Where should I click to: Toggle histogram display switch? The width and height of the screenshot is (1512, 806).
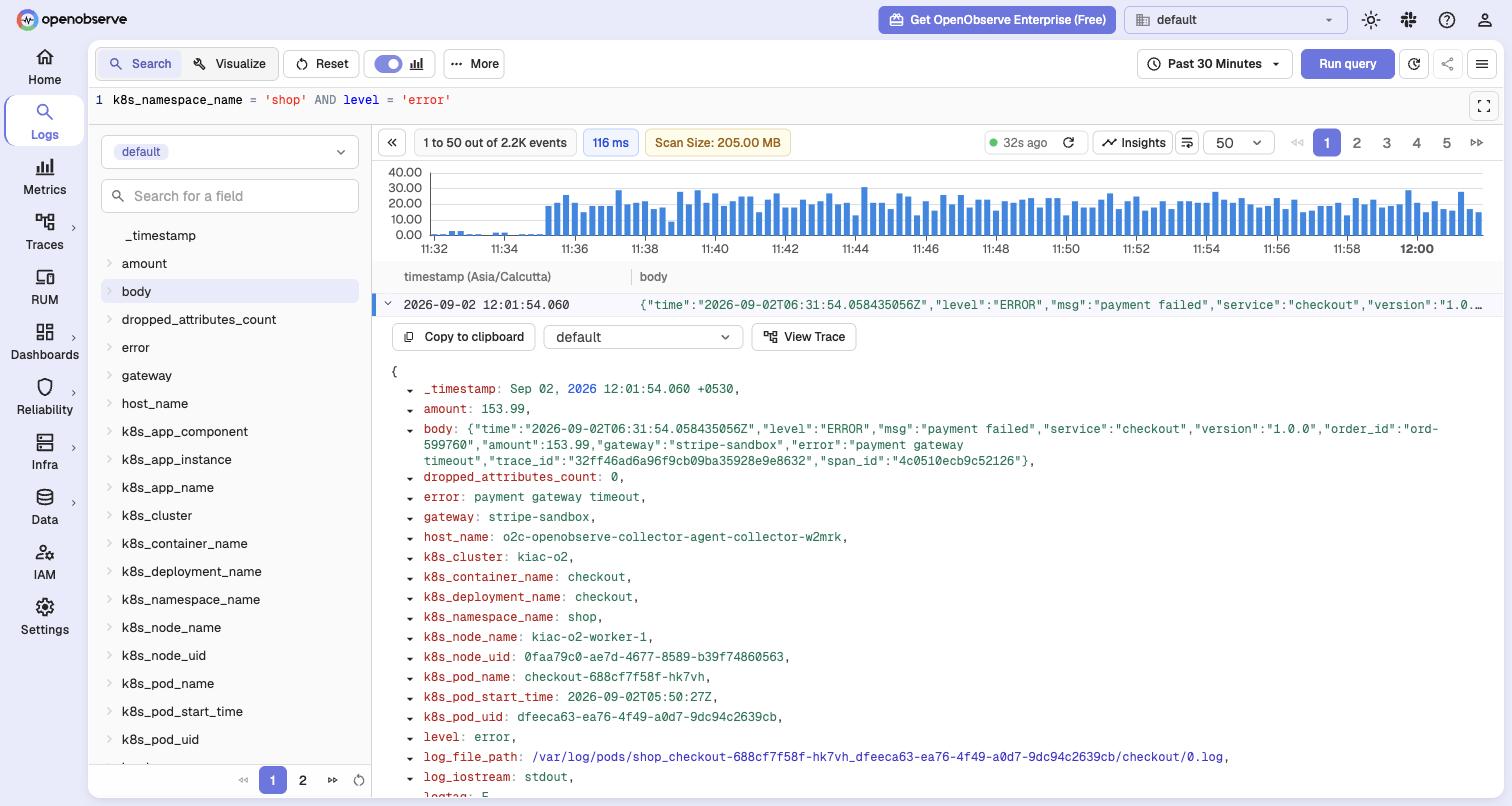tap(388, 64)
